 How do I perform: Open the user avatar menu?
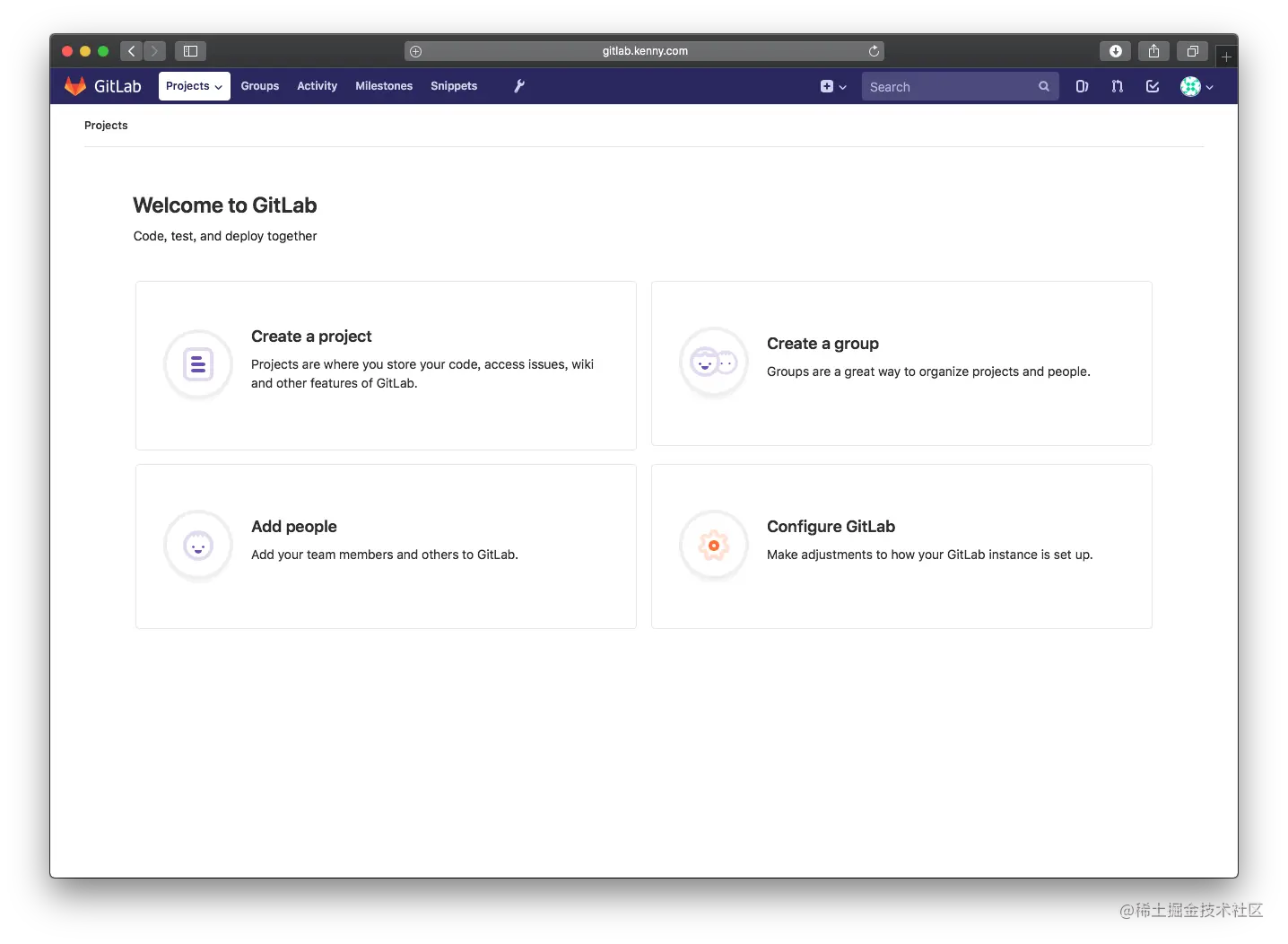(1197, 87)
